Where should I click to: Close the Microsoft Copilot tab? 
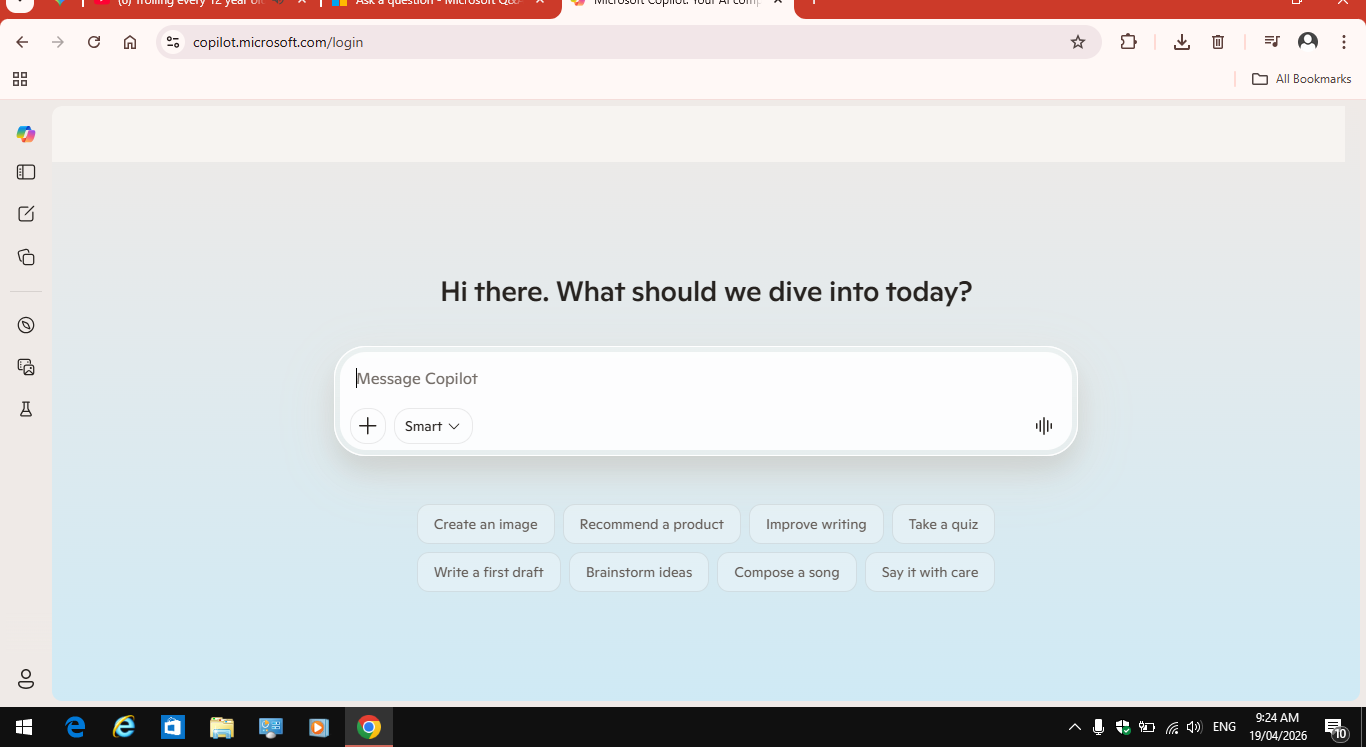[778, 2]
